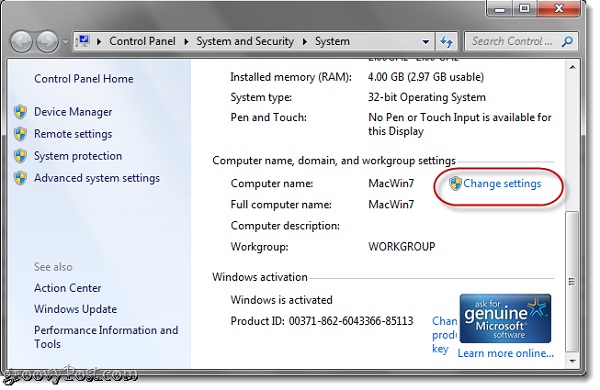Click Learn more online link

pos(505,353)
